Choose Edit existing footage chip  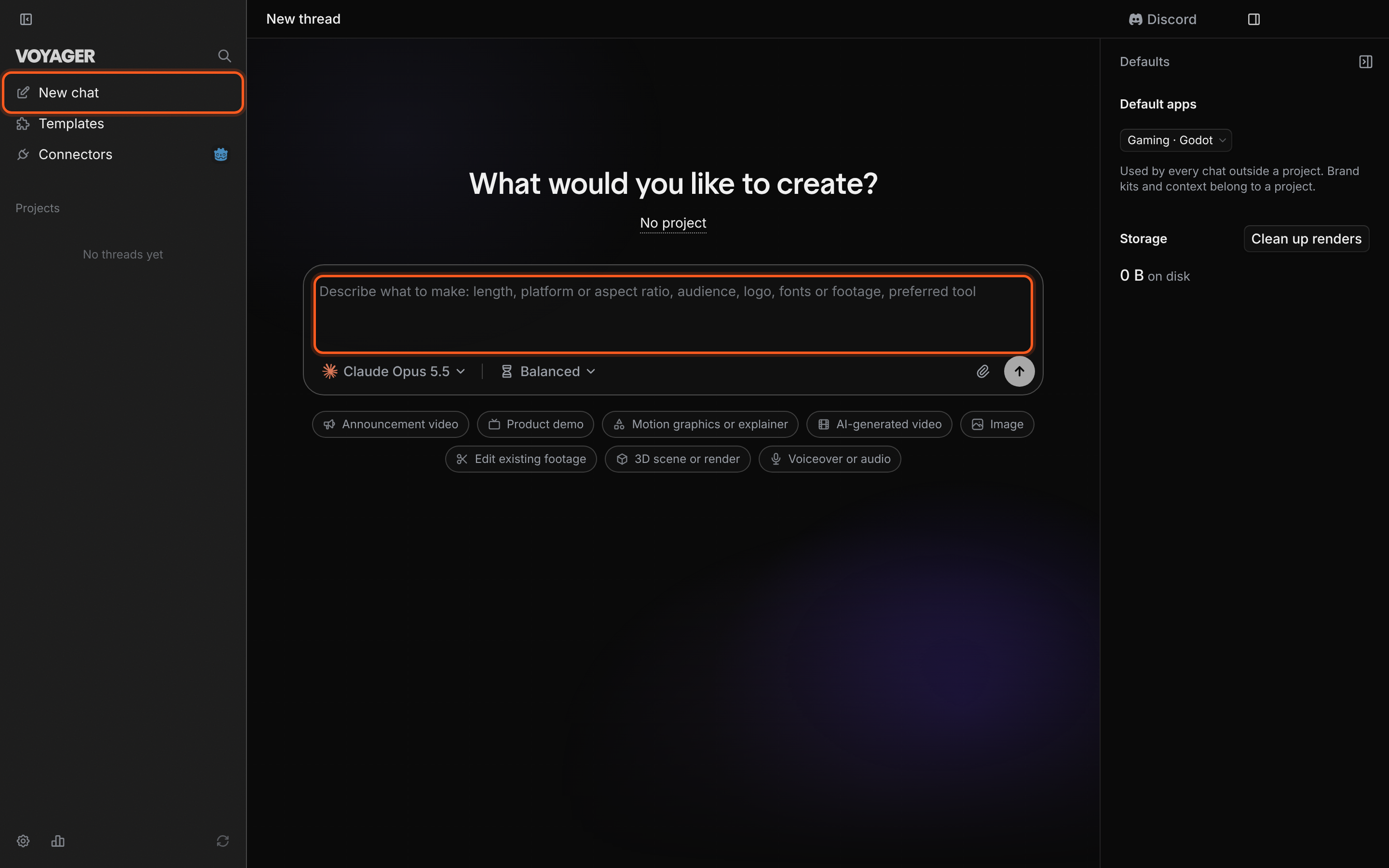pyautogui.click(x=521, y=459)
